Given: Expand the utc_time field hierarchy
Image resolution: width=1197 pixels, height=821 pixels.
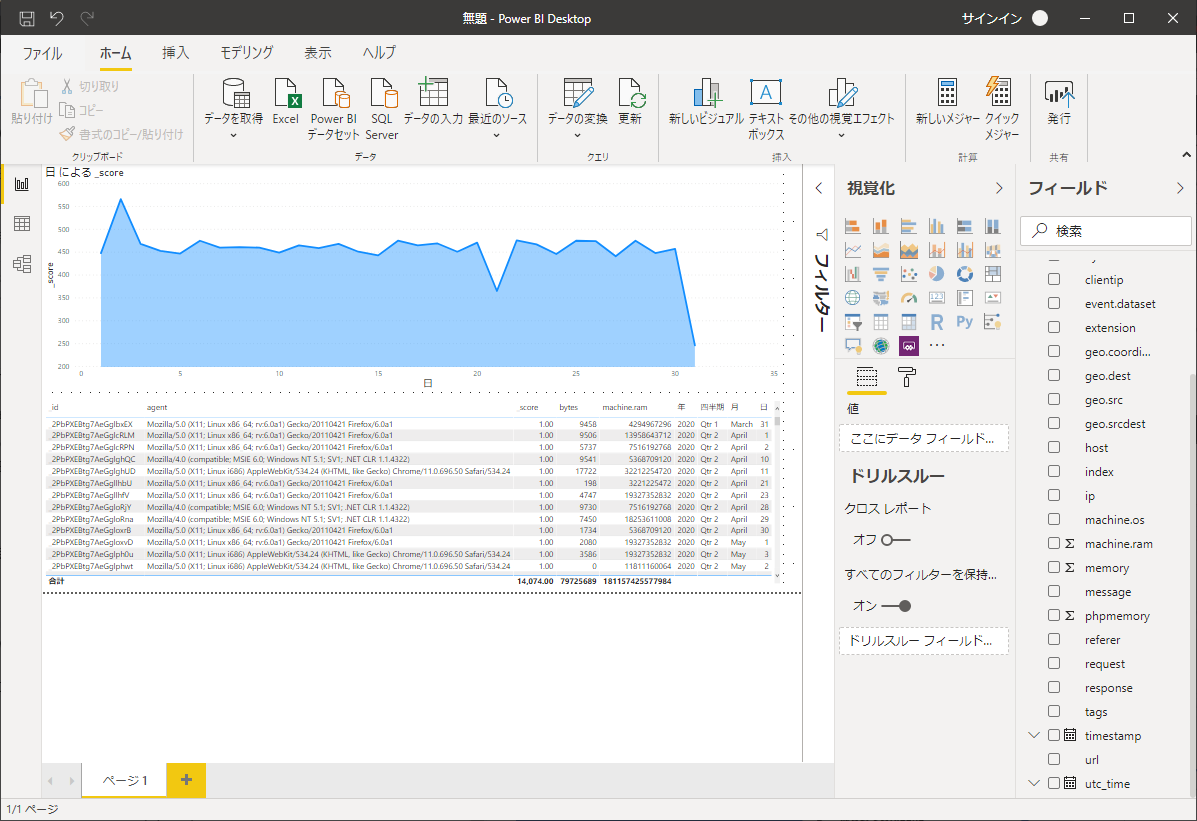Looking at the screenshot, I should [1034, 783].
